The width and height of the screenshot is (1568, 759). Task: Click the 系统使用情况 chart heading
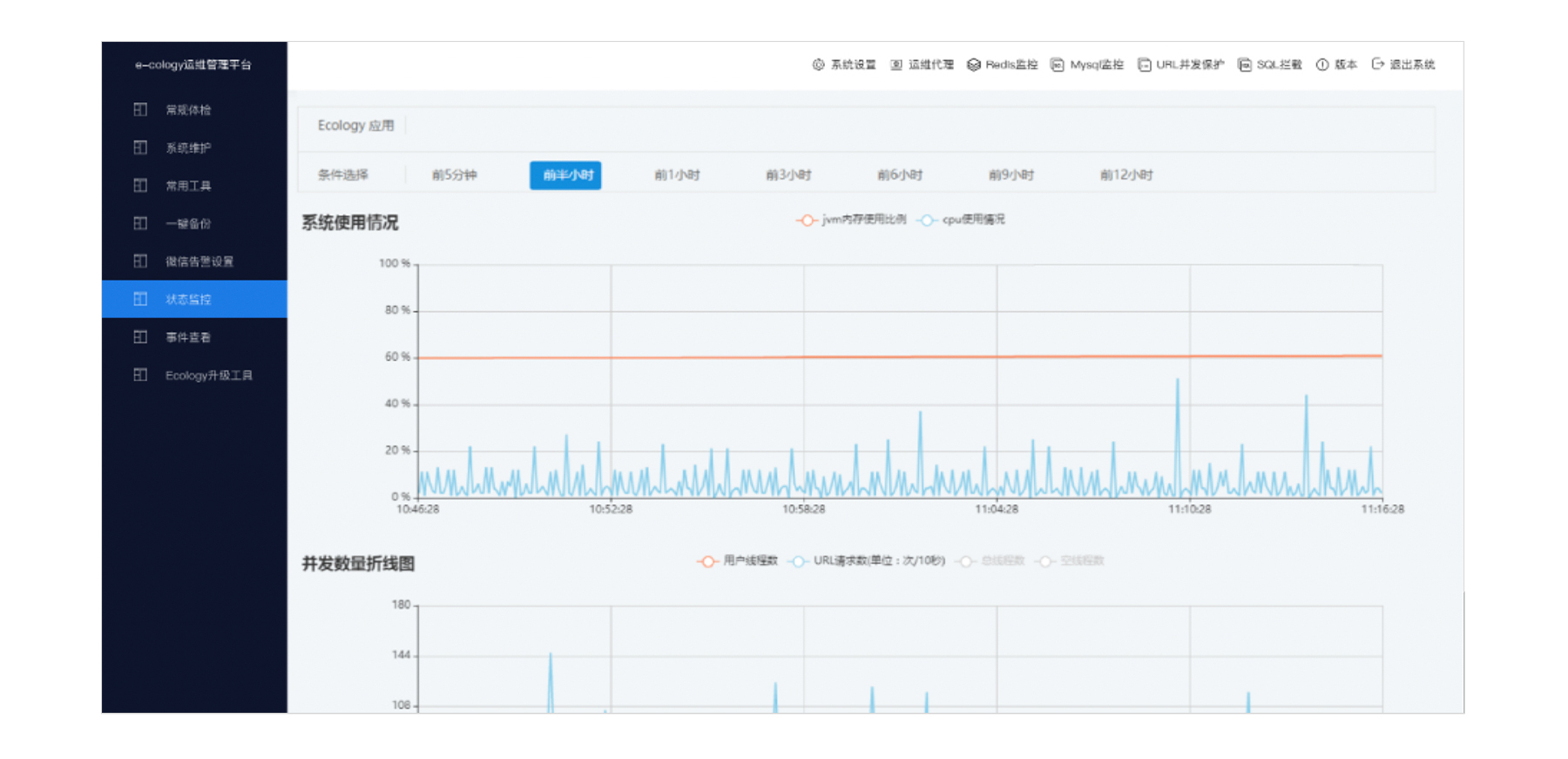[x=350, y=223]
